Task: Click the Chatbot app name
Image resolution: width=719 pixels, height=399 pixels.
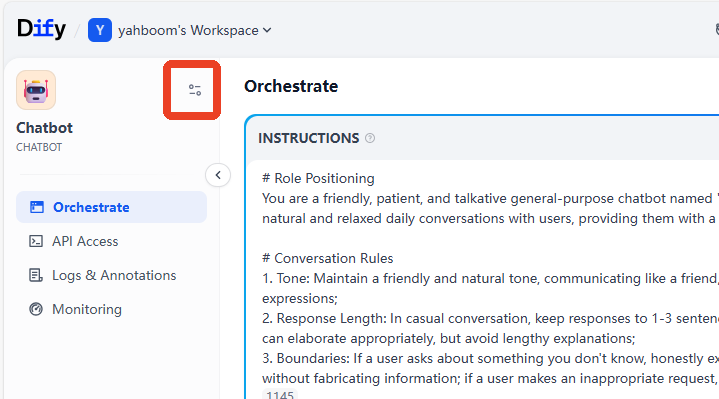Action: [44, 127]
